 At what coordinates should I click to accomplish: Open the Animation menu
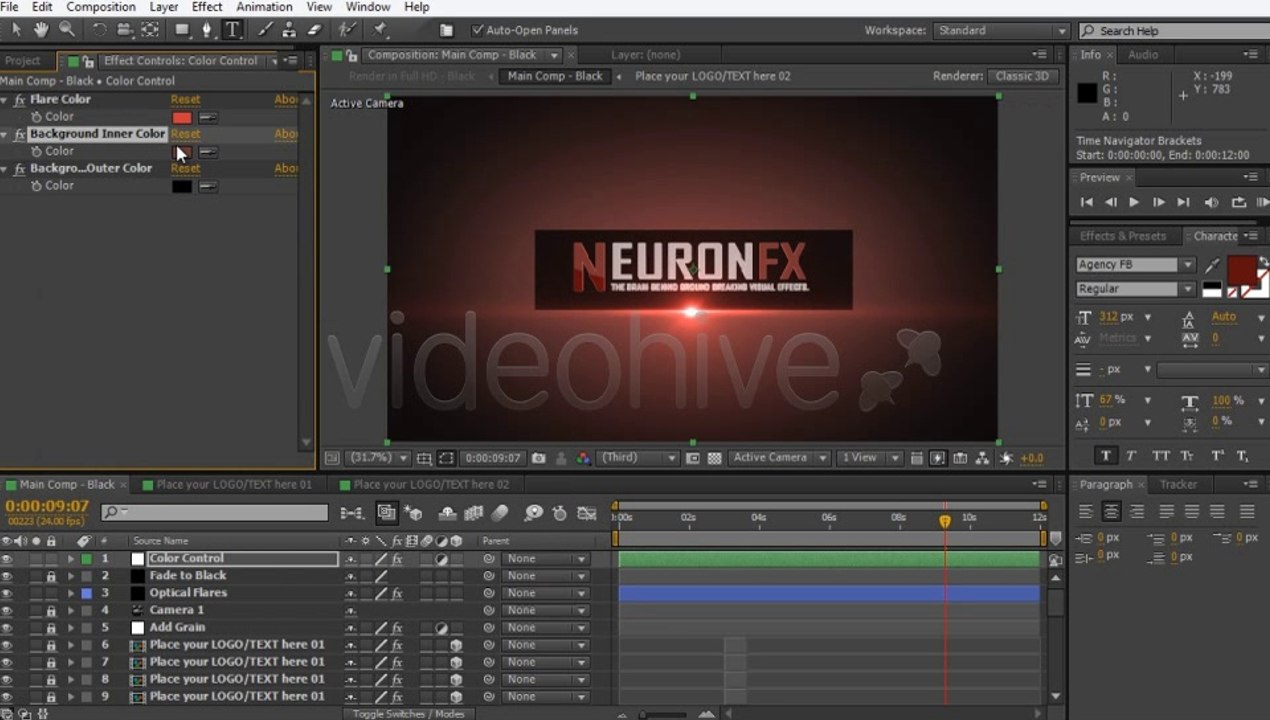(264, 7)
